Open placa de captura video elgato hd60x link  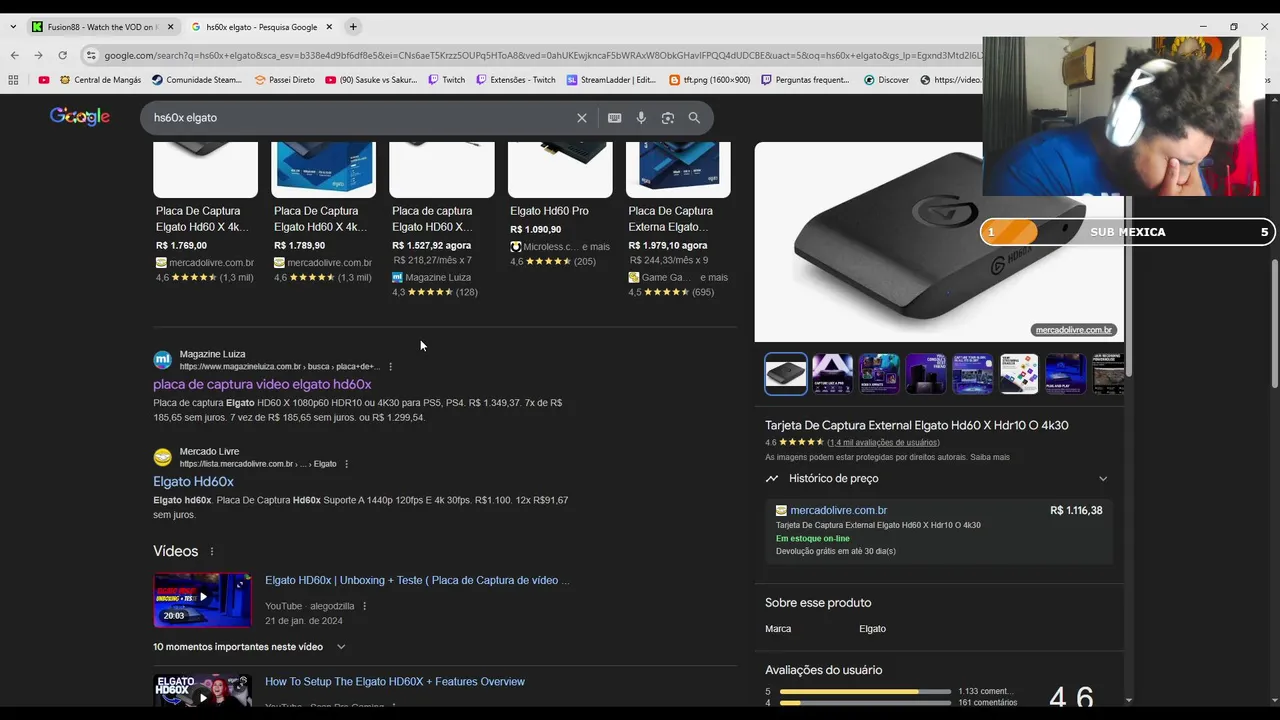coord(262,384)
